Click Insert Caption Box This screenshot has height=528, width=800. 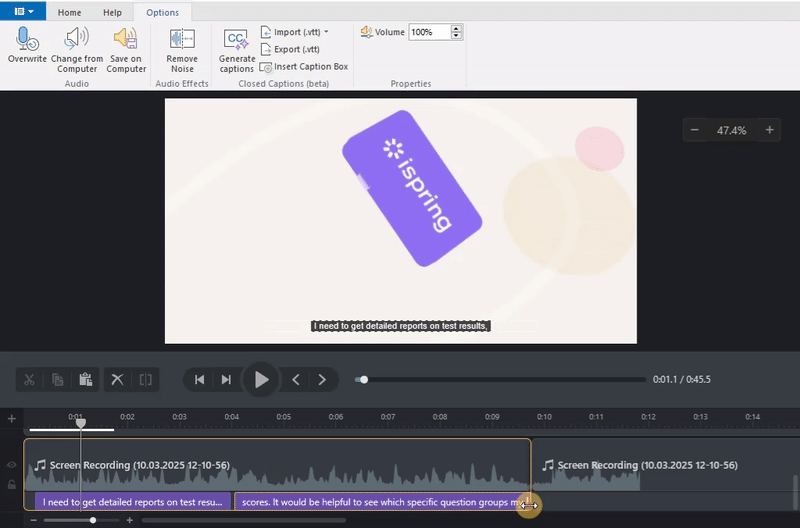pyautogui.click(x=304, y=67)
